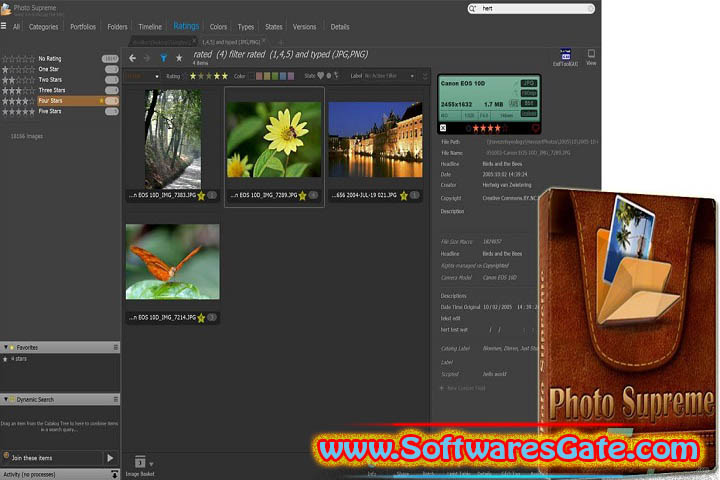This screenshot has width=720, height=480.
Task: Select the No Rating row
Action: coord(60,59)
